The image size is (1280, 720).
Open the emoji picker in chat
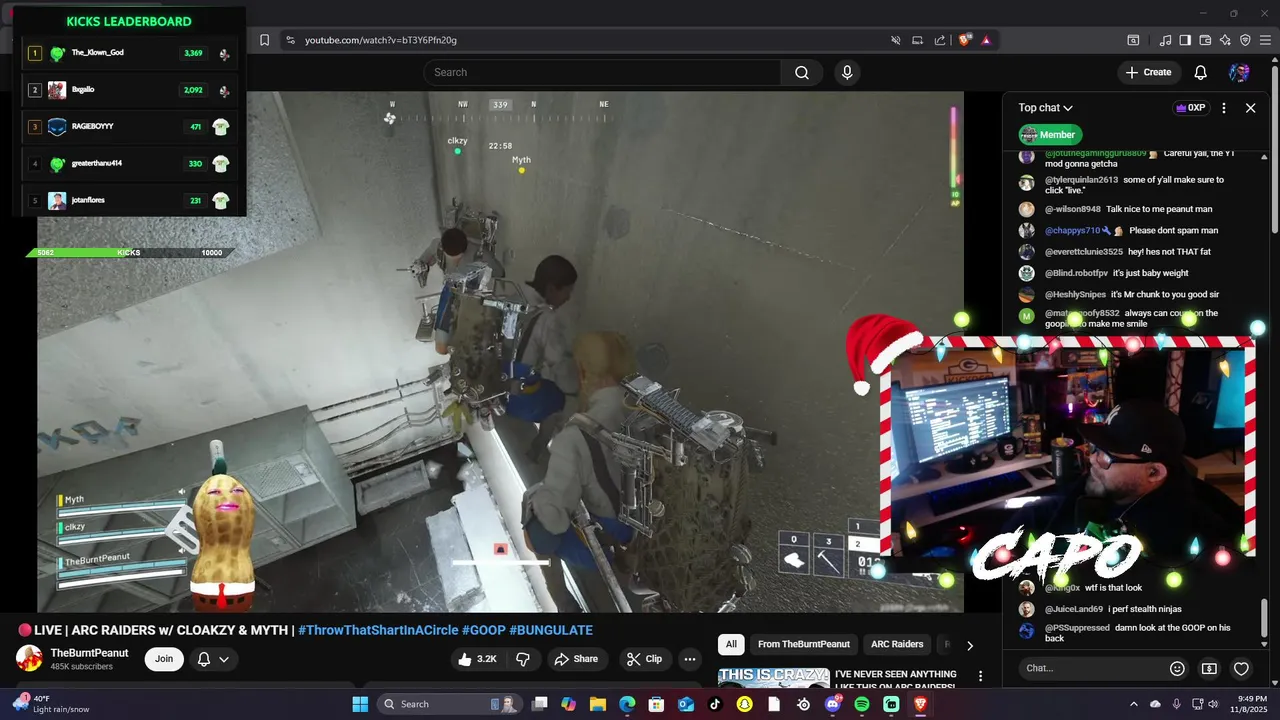pyautogui.click(x=1177, y=668)
